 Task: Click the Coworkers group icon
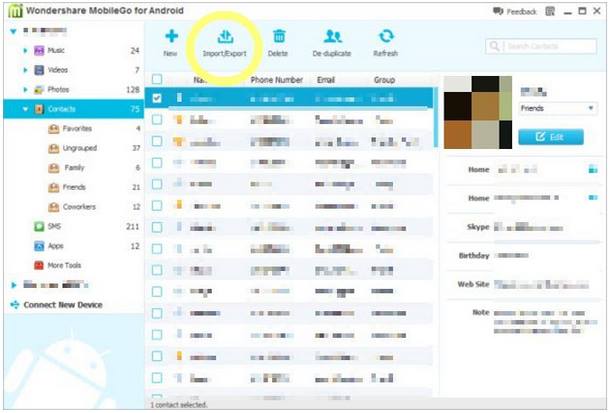[53, 207]
